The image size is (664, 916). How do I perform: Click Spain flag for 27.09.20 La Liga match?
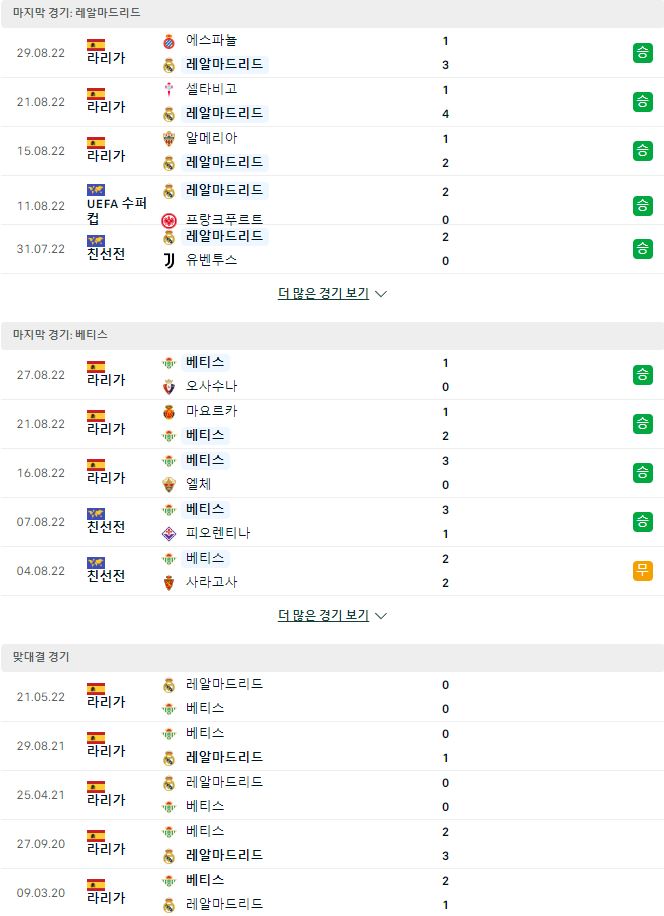[96, 835]
